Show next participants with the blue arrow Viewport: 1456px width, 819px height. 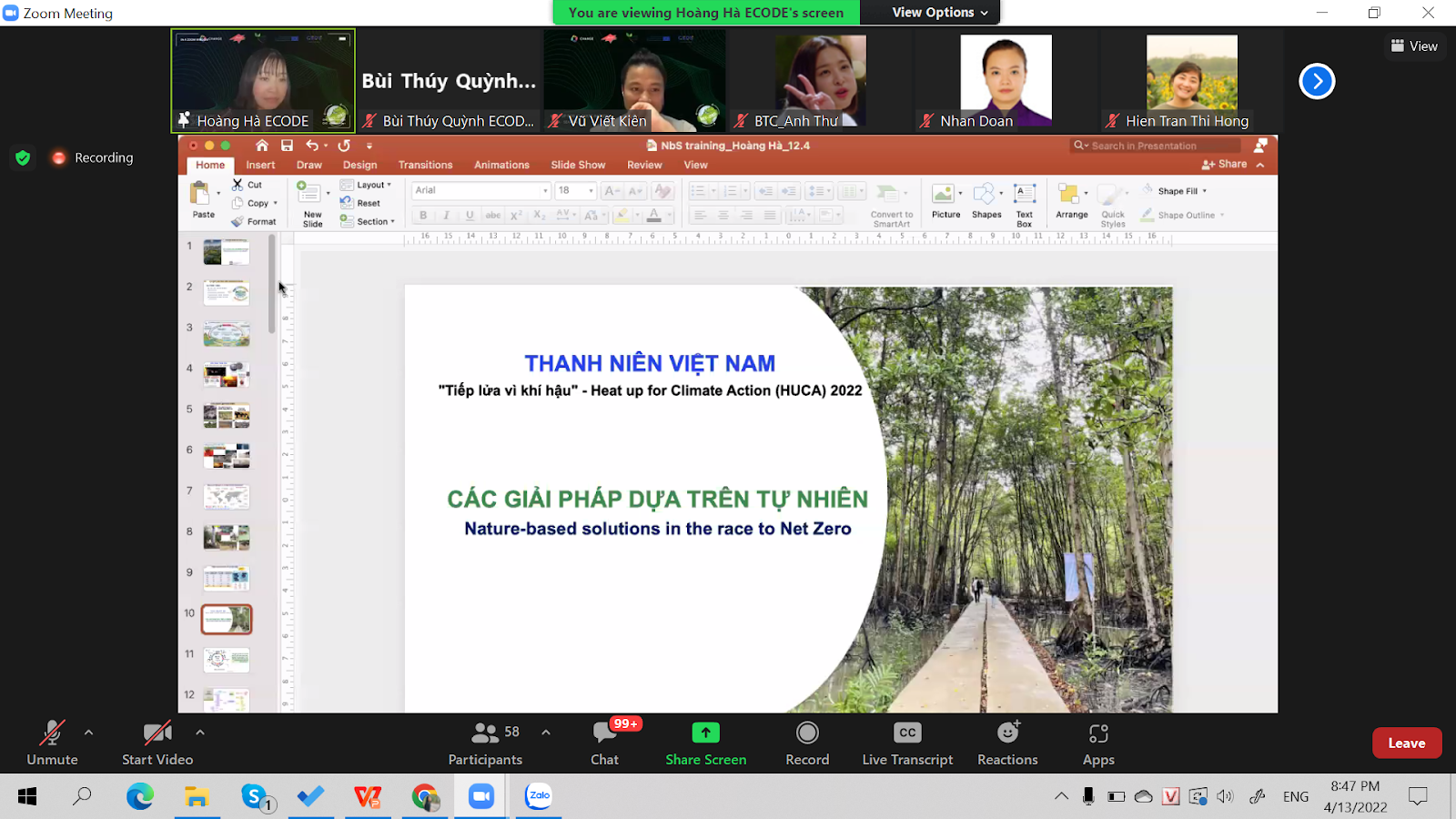(1317, 81)
